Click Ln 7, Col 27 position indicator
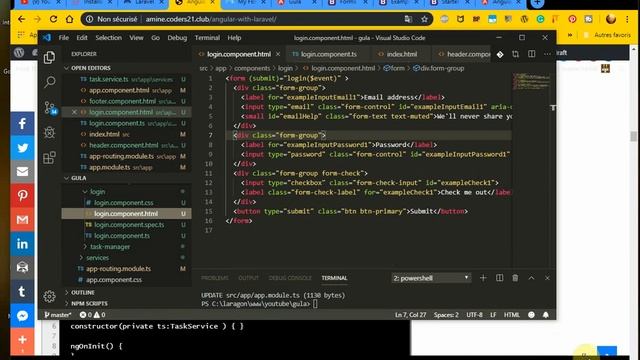 (x=410, y=315)
